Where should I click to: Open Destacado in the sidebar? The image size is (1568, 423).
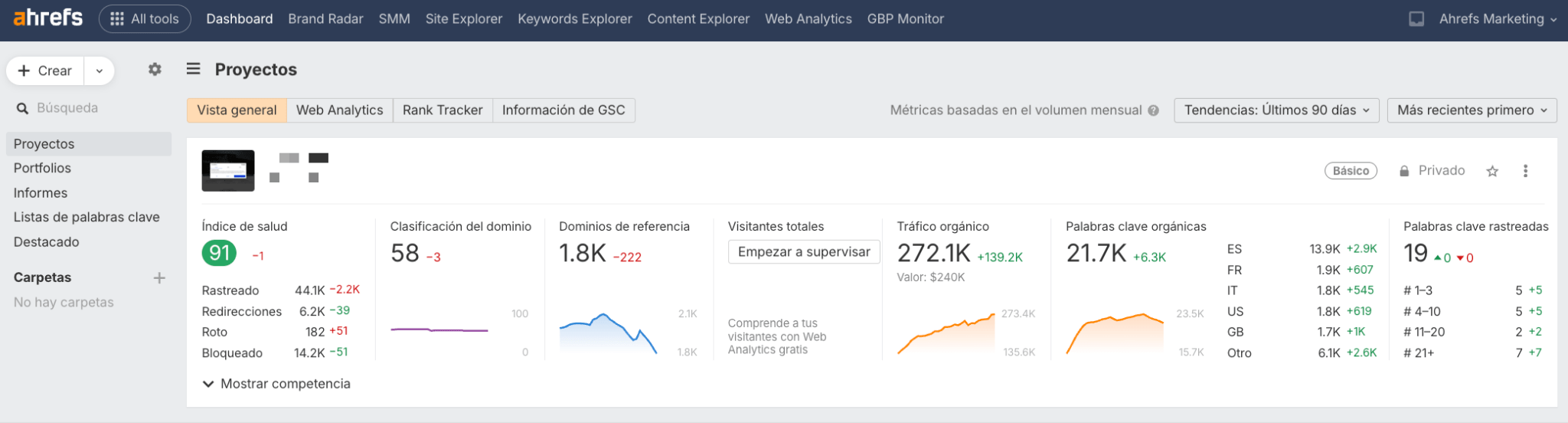tap(46, 242)
